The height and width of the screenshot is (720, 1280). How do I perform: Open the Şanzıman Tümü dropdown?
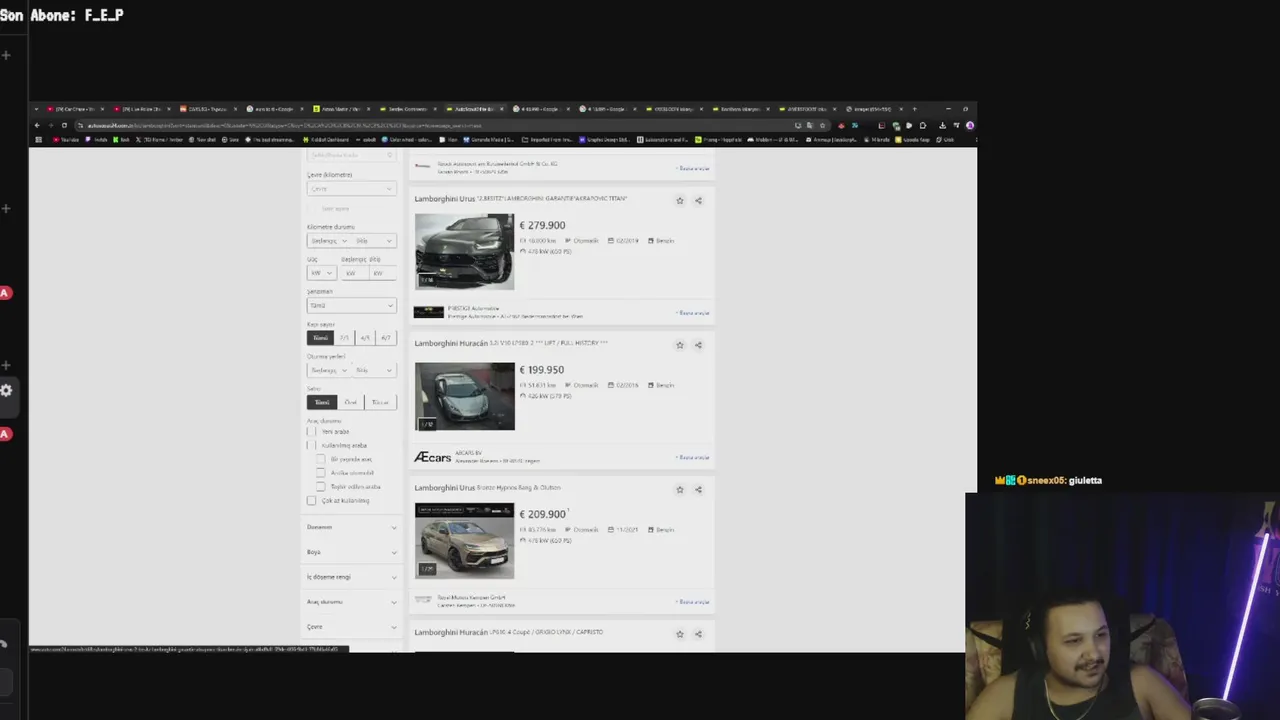pyautogui.click(x=351, y=305)
